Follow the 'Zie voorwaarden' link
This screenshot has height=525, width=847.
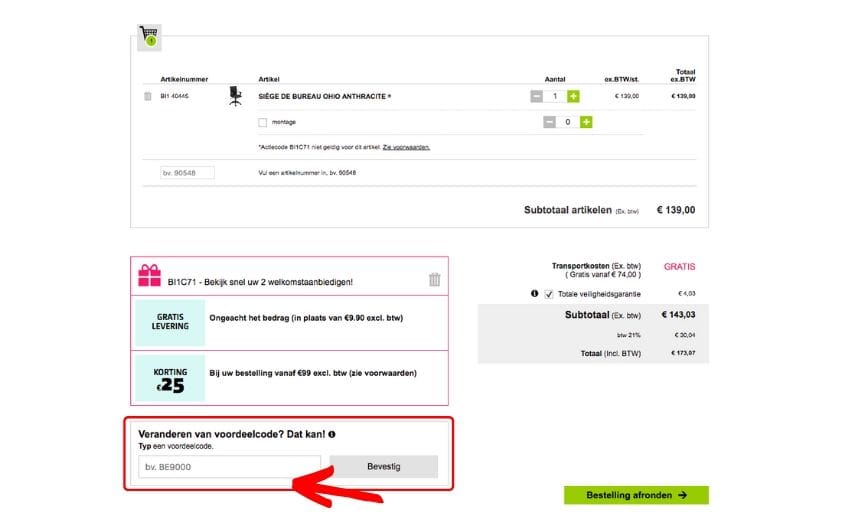pyautogui.click(x=406, y=147)
